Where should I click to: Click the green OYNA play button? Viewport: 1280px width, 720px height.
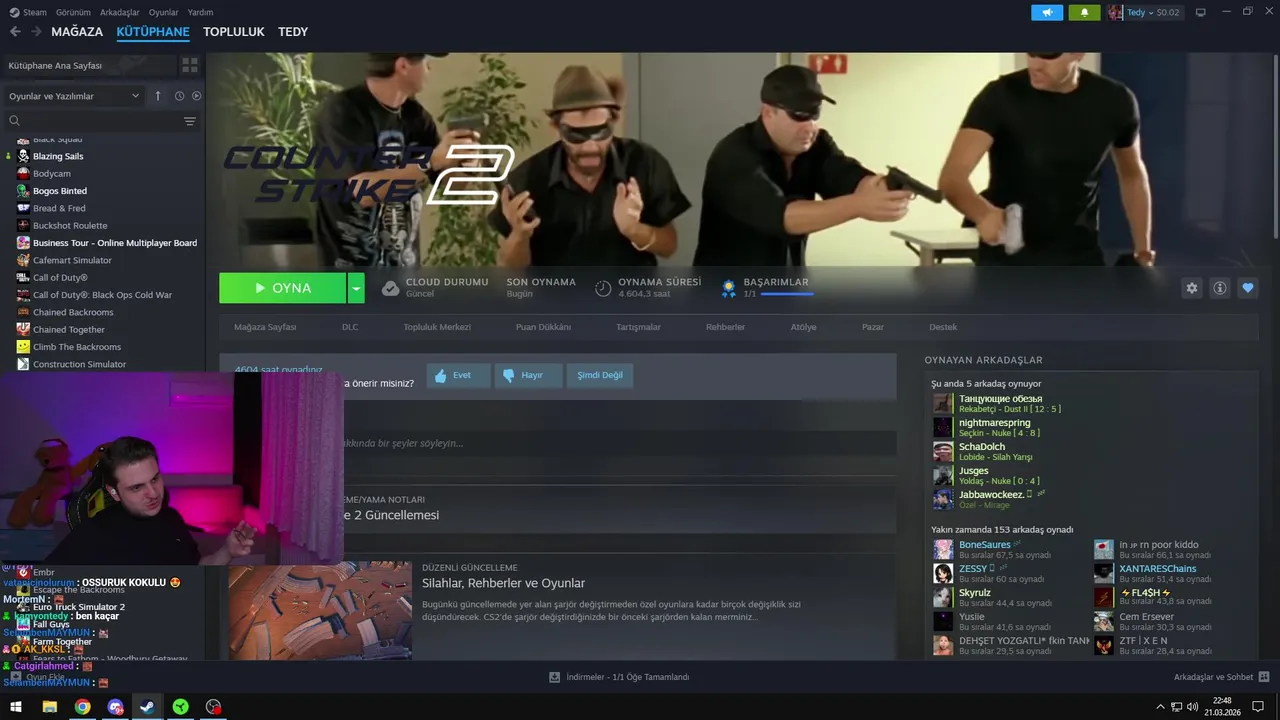click(282, 288)
